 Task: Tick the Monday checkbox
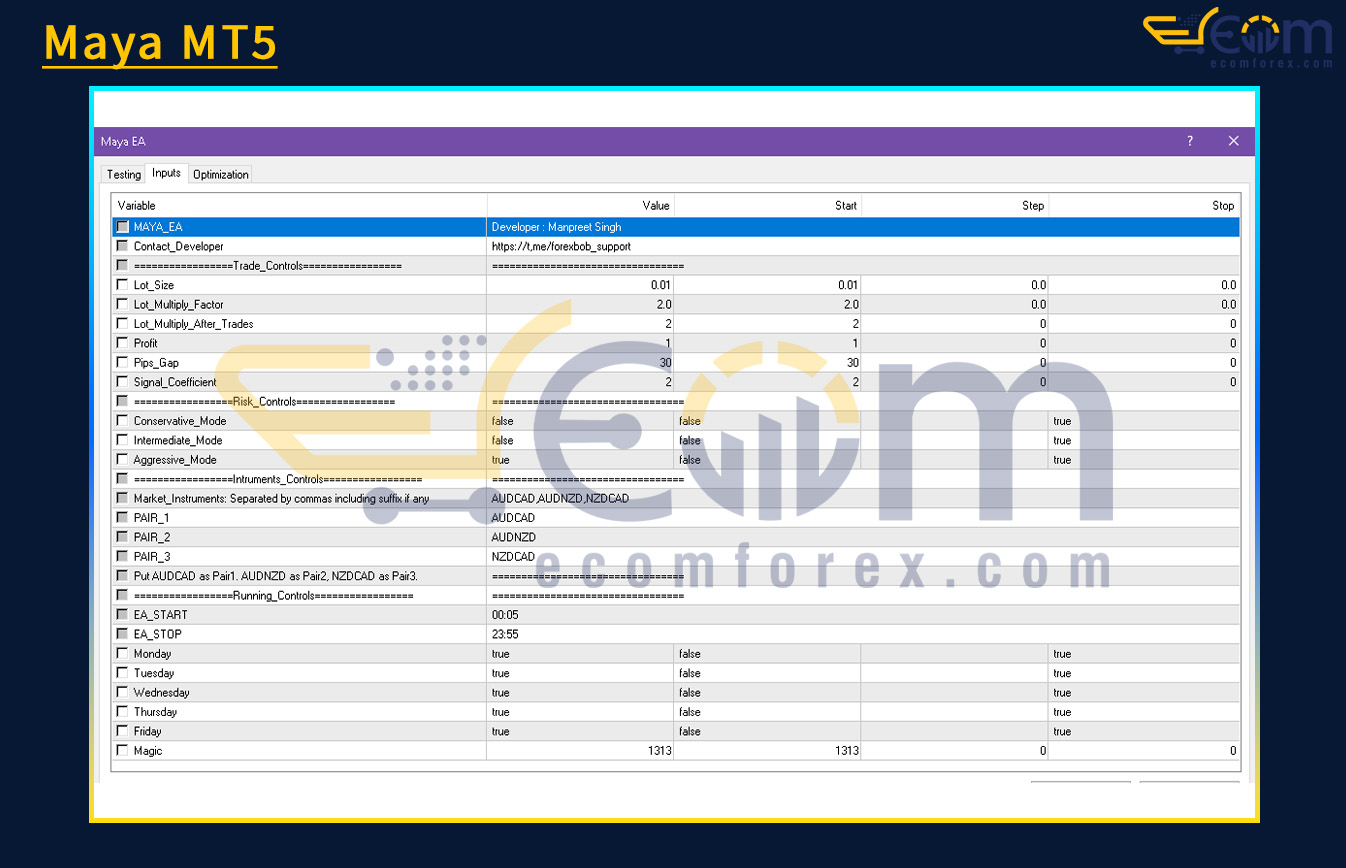pyautogui.click(x=122, y=654)
